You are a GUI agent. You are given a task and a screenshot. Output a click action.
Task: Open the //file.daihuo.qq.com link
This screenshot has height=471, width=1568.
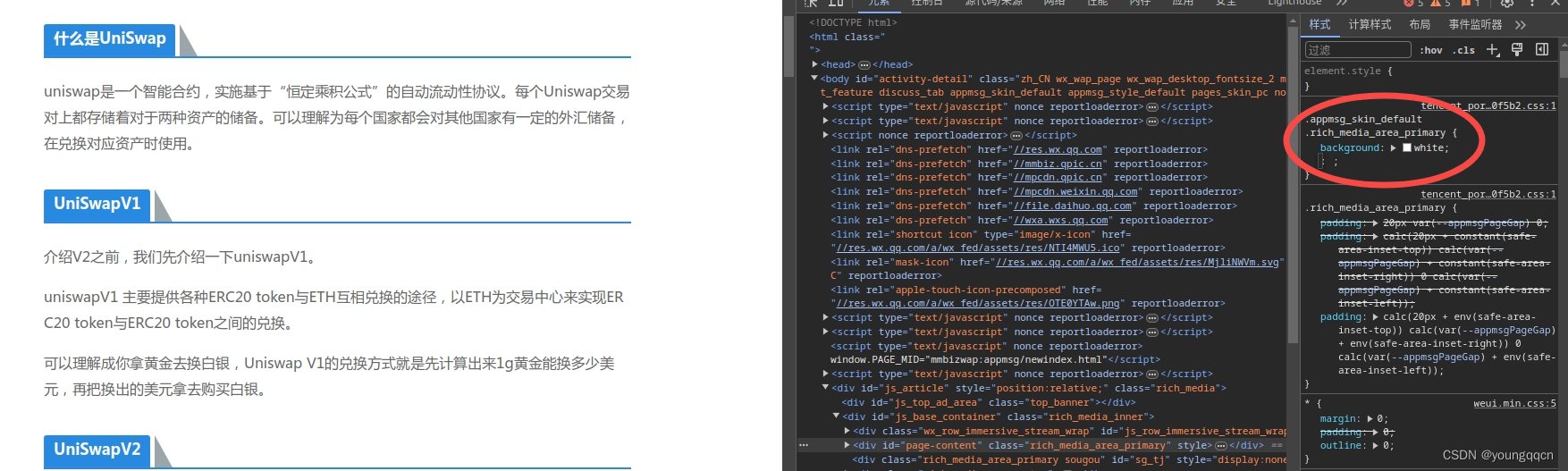1075,206
